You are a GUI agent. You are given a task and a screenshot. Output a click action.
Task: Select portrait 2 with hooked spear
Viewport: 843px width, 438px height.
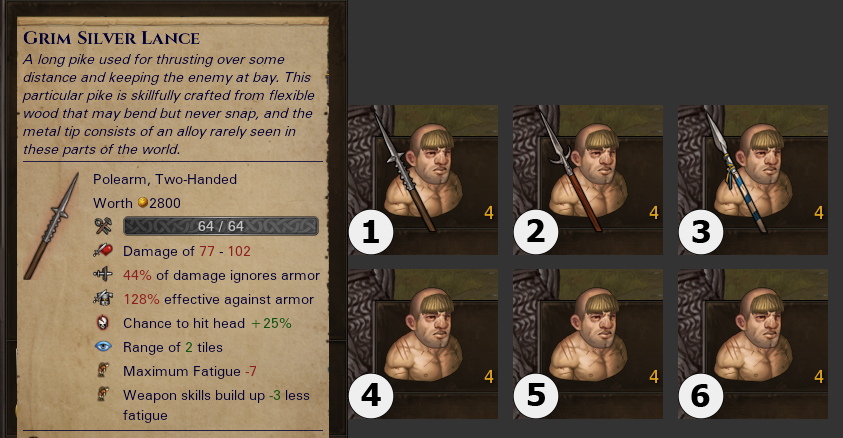[588, 180]
